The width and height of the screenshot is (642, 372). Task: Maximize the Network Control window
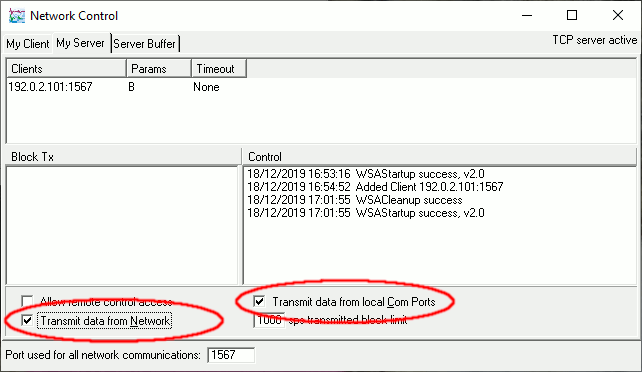point(572,16)
